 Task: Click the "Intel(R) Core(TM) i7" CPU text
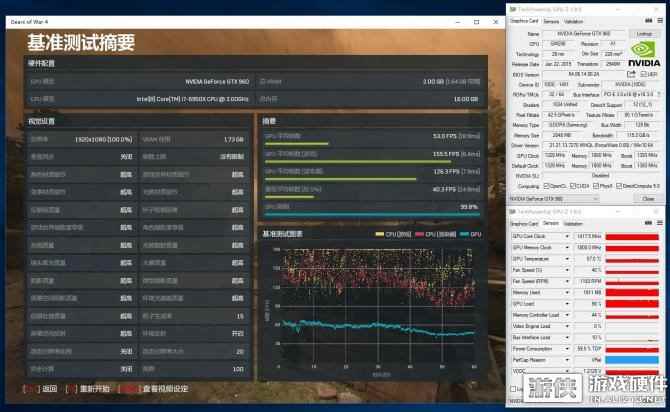(192, 99)
